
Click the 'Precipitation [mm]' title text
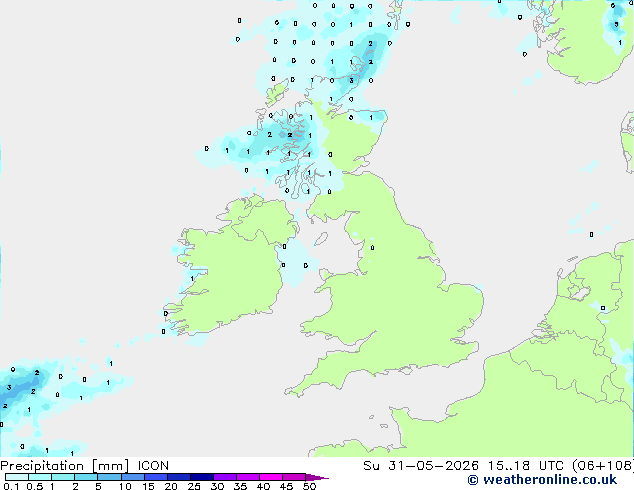click(64, 466)
